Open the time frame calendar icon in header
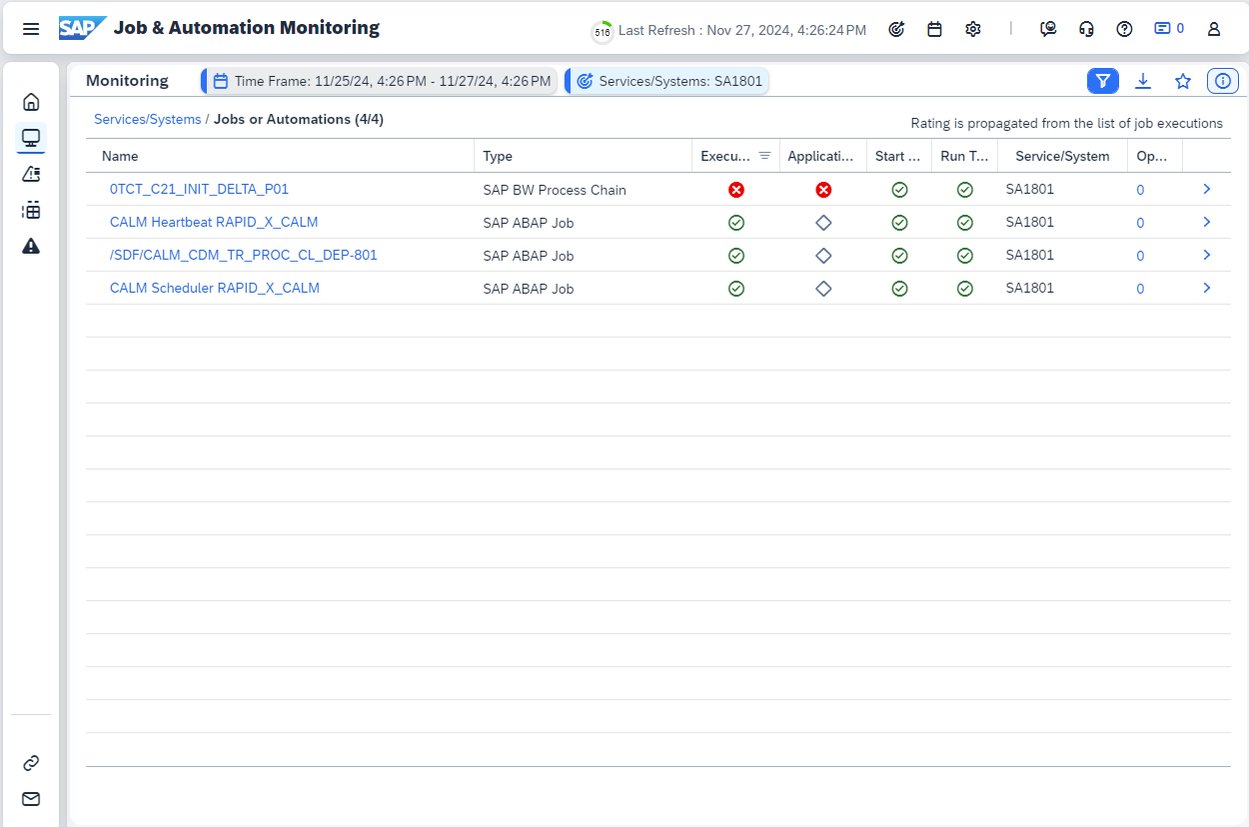 (x=934, y=29)
